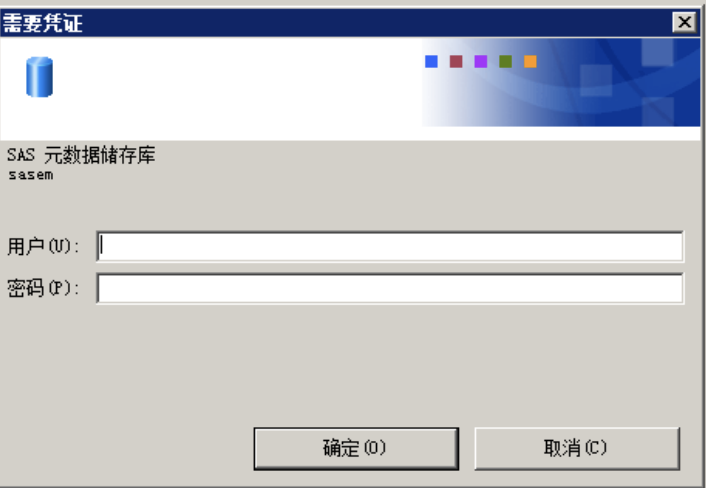
Task: Click the translucent square at banner top right
Action: [x=657, y=53]
